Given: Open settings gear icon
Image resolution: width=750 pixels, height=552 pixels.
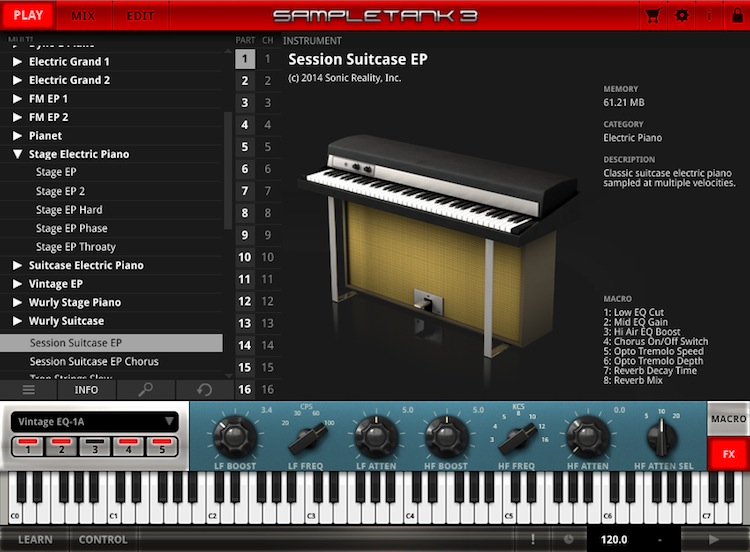Looking at the screenshot, I should 682,15.
